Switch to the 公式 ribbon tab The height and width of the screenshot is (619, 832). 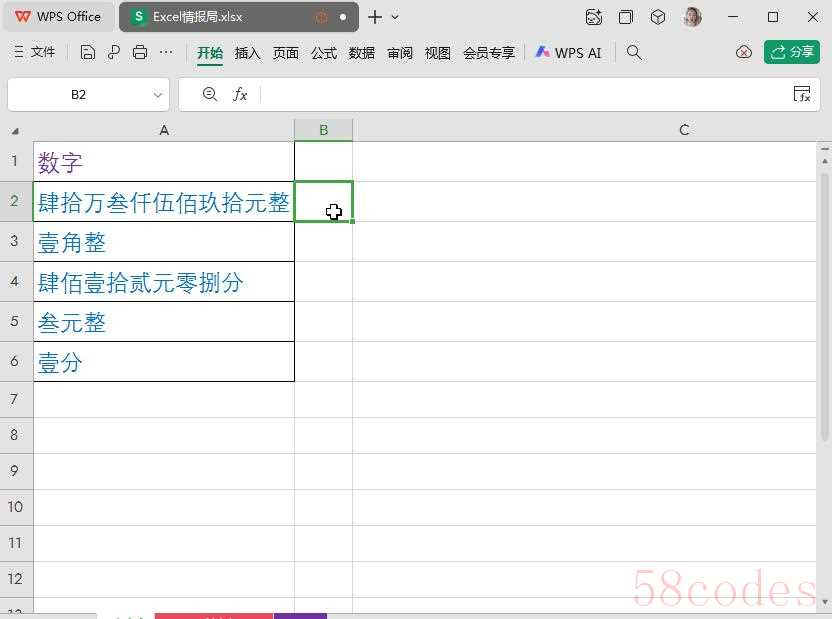pyautogui.click(x=323, y=53)
